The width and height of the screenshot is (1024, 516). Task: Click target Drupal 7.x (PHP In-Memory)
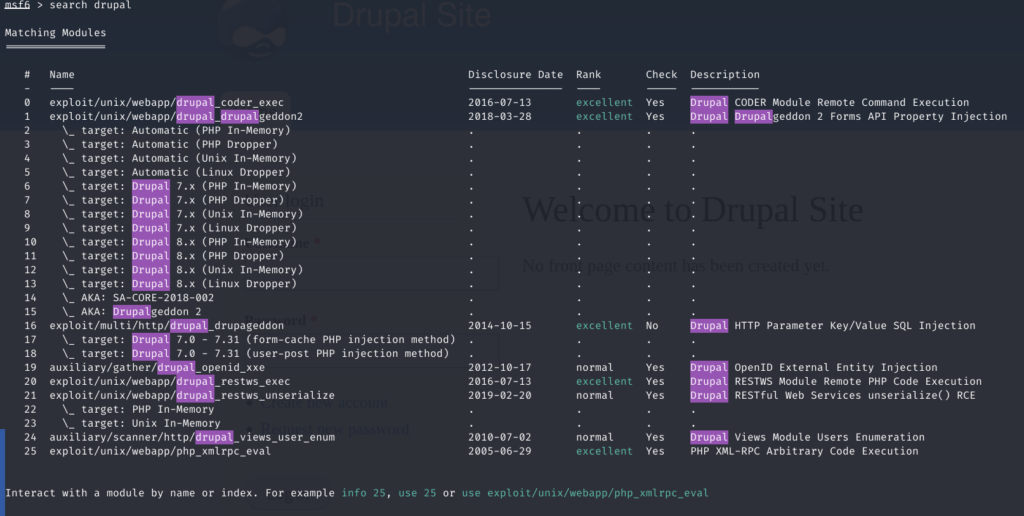(180, 186)
